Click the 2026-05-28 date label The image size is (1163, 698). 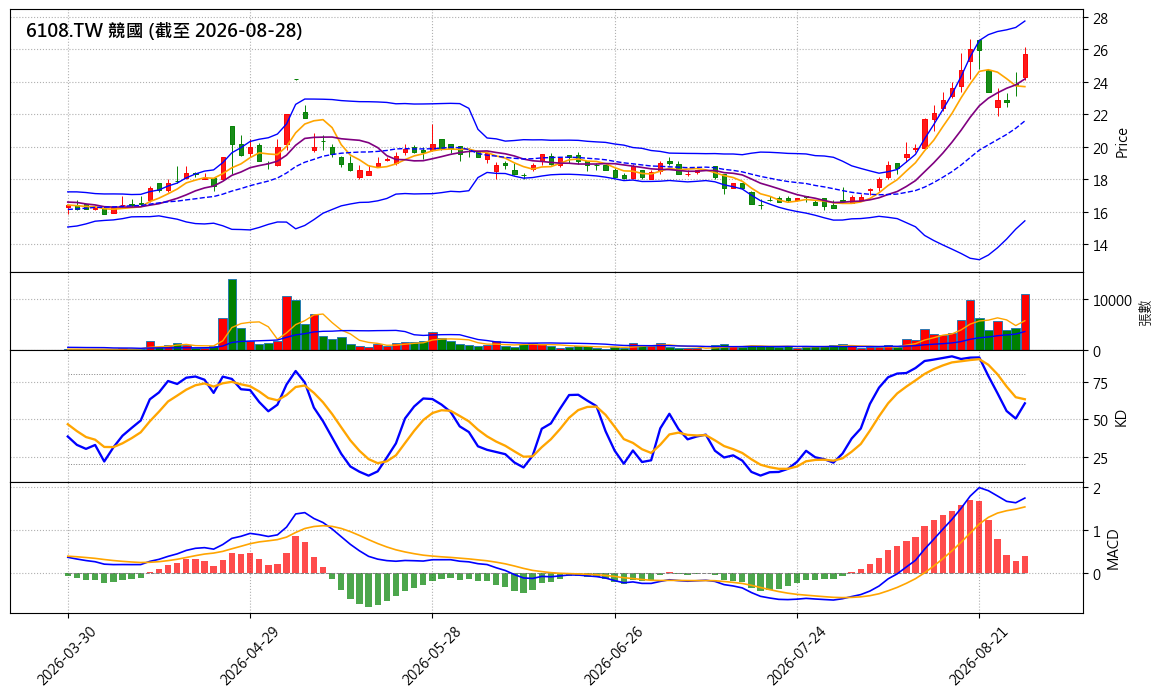point(429,656)
